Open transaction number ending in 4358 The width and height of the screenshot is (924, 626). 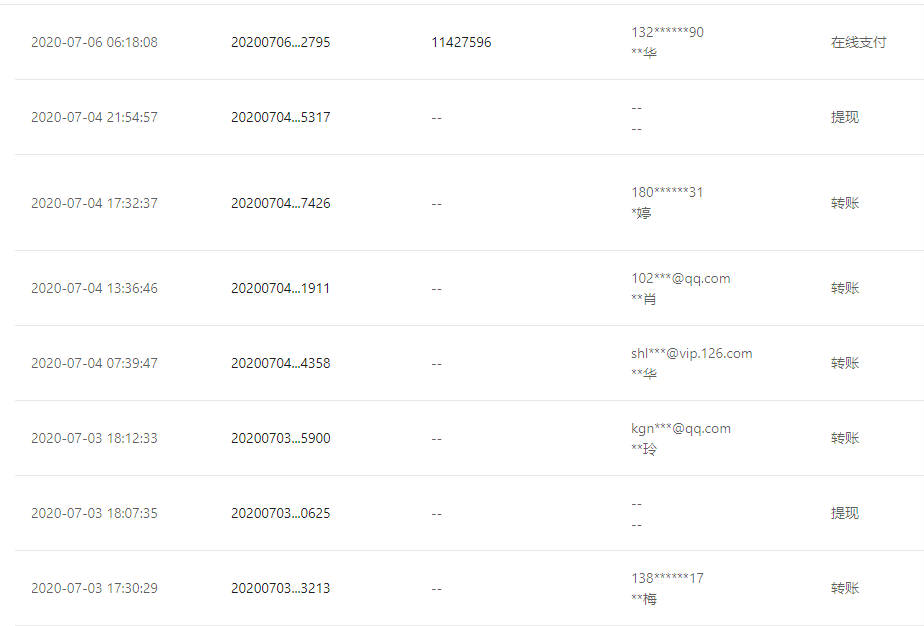click(x=280, y=363)
